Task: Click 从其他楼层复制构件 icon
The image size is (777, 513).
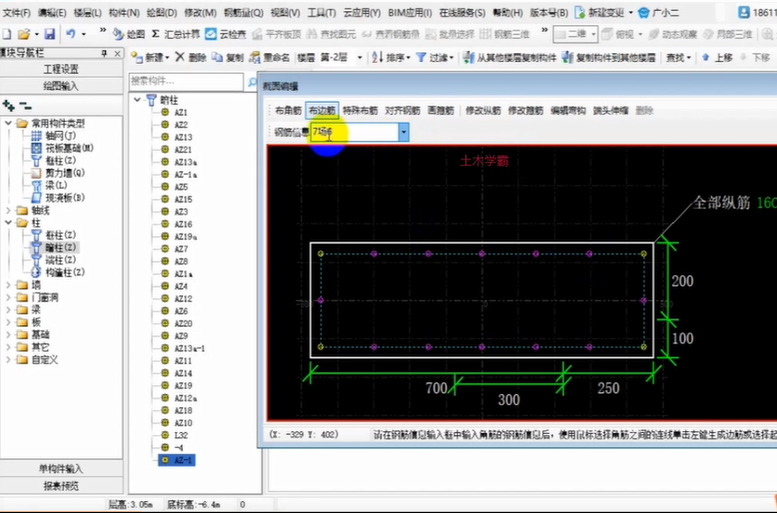Action: (x=468, y=57)
